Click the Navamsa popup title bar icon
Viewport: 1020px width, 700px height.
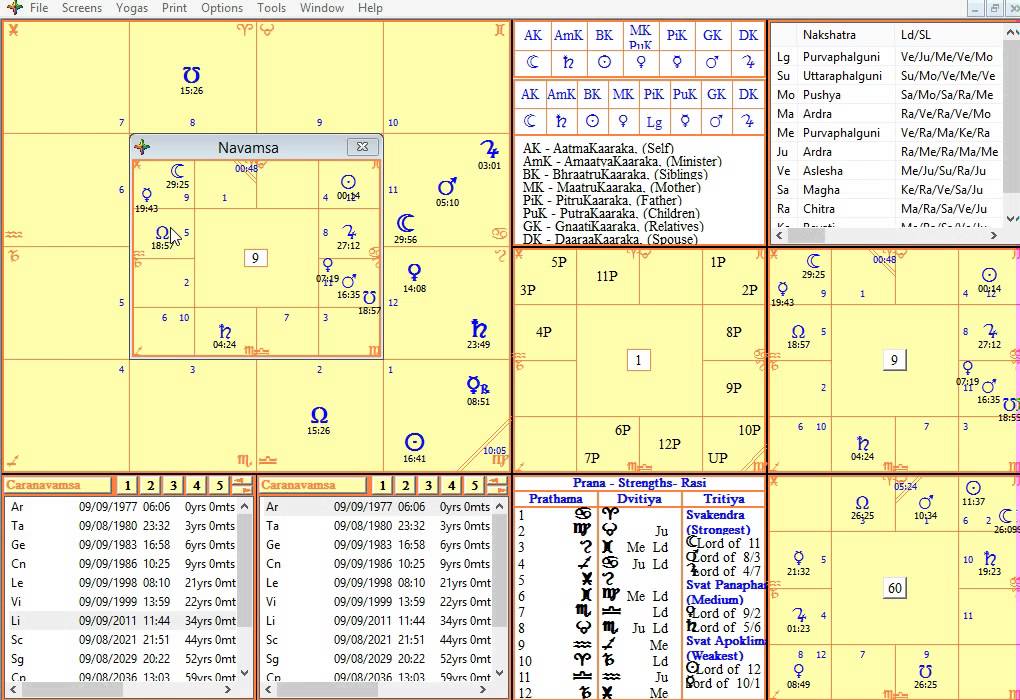pyautogui.click(x=142, y=147)
